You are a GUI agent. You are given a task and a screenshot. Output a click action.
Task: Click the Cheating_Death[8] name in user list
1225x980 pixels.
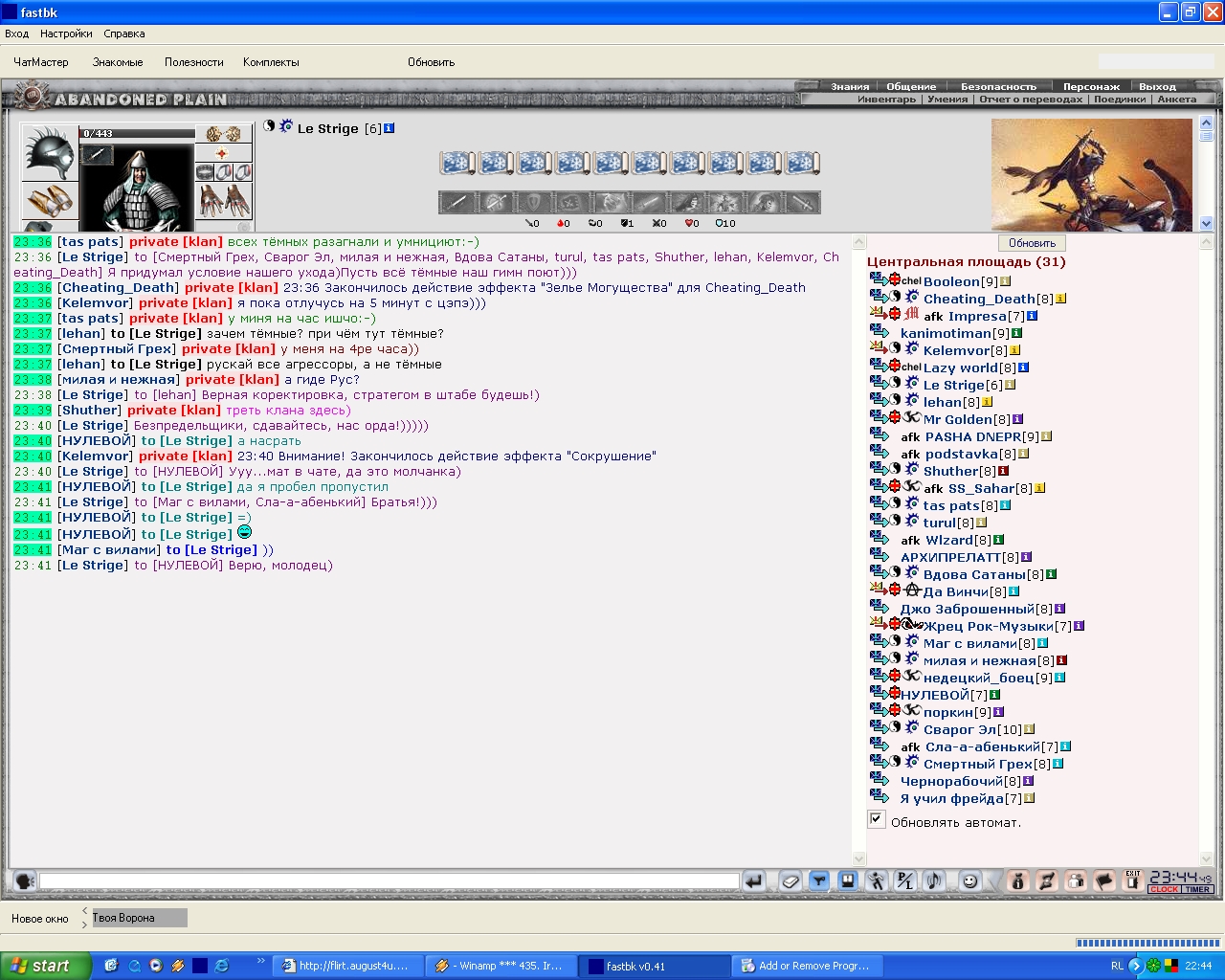989,299
